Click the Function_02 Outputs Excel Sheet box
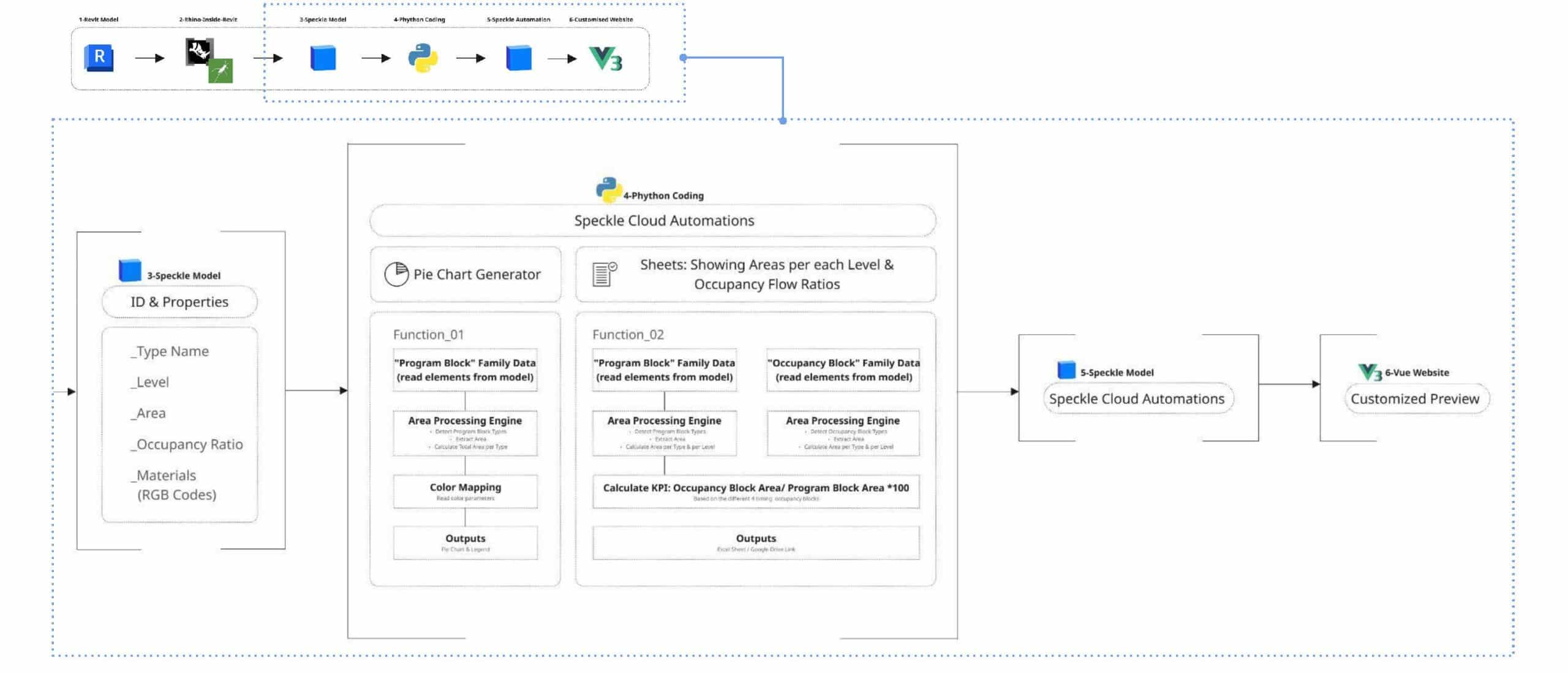1568x673 pixels. (755, 542)
